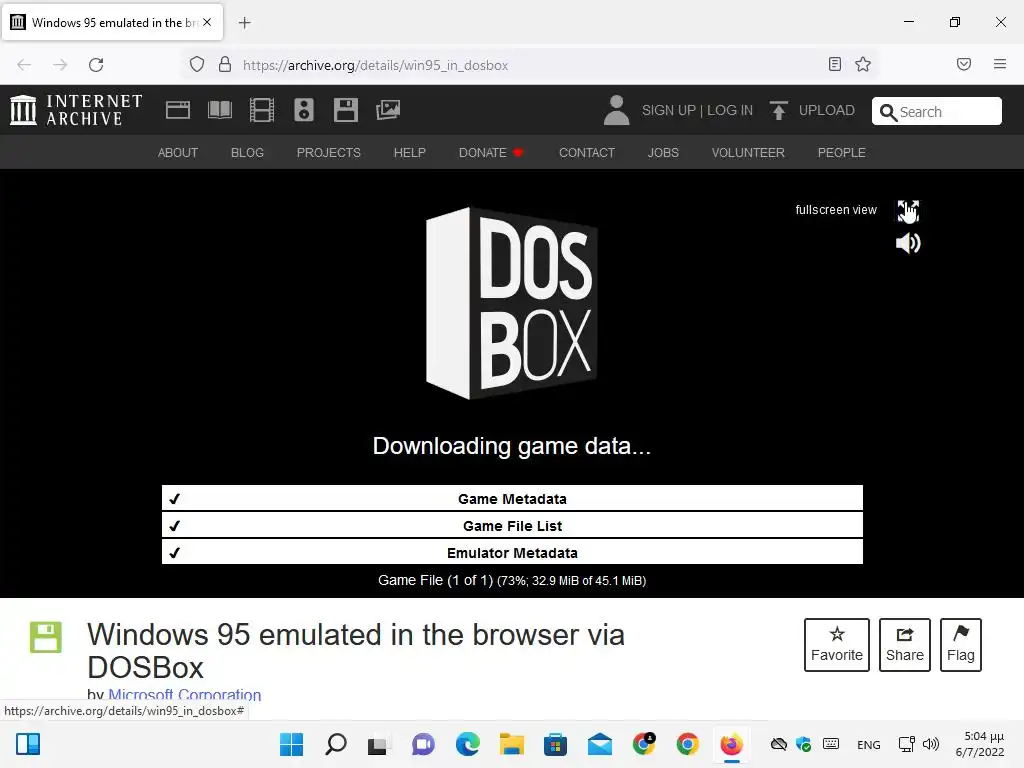
Task: Click the search magnifier icon
Action: click(x=888, y=112)
